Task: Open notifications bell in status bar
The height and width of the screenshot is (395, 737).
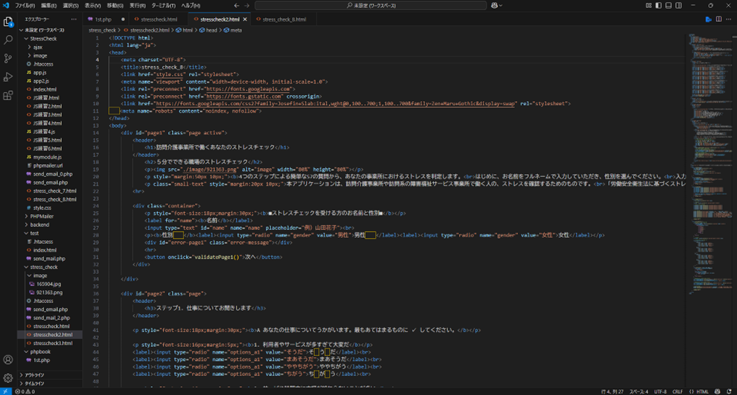Action: 729,391
